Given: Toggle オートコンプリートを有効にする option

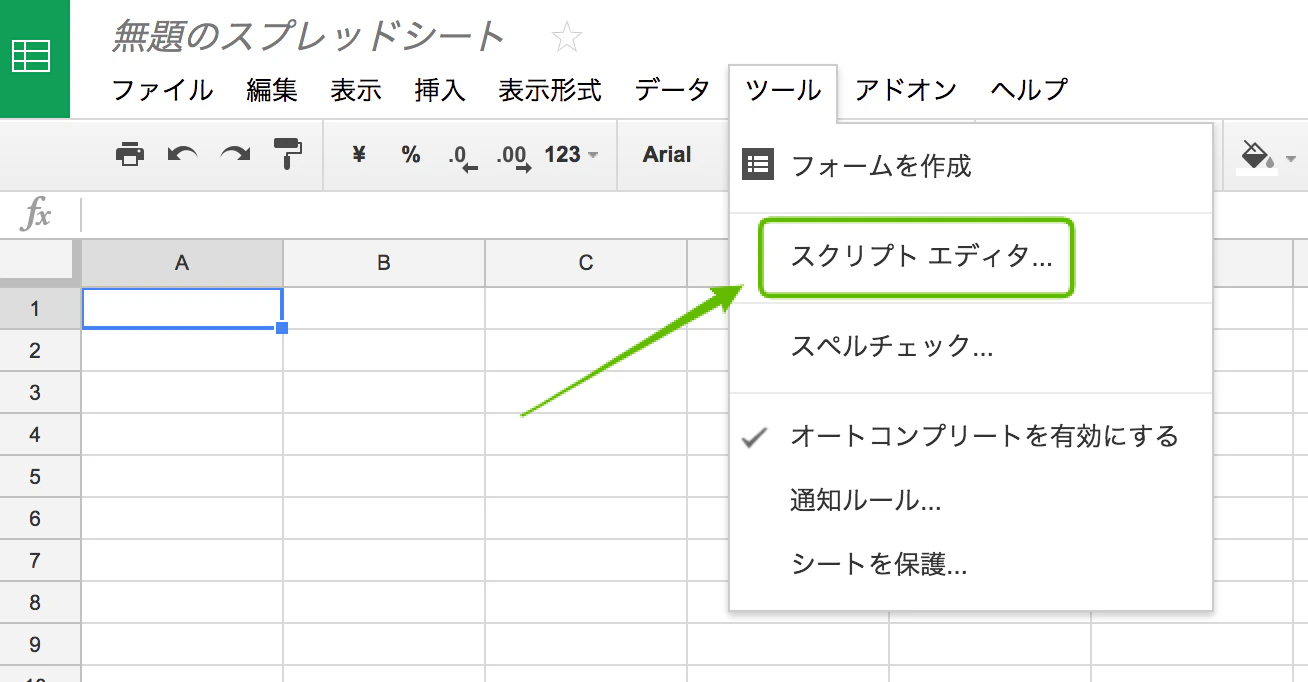Looking at the screenshot, I should (x=971, y=437).
